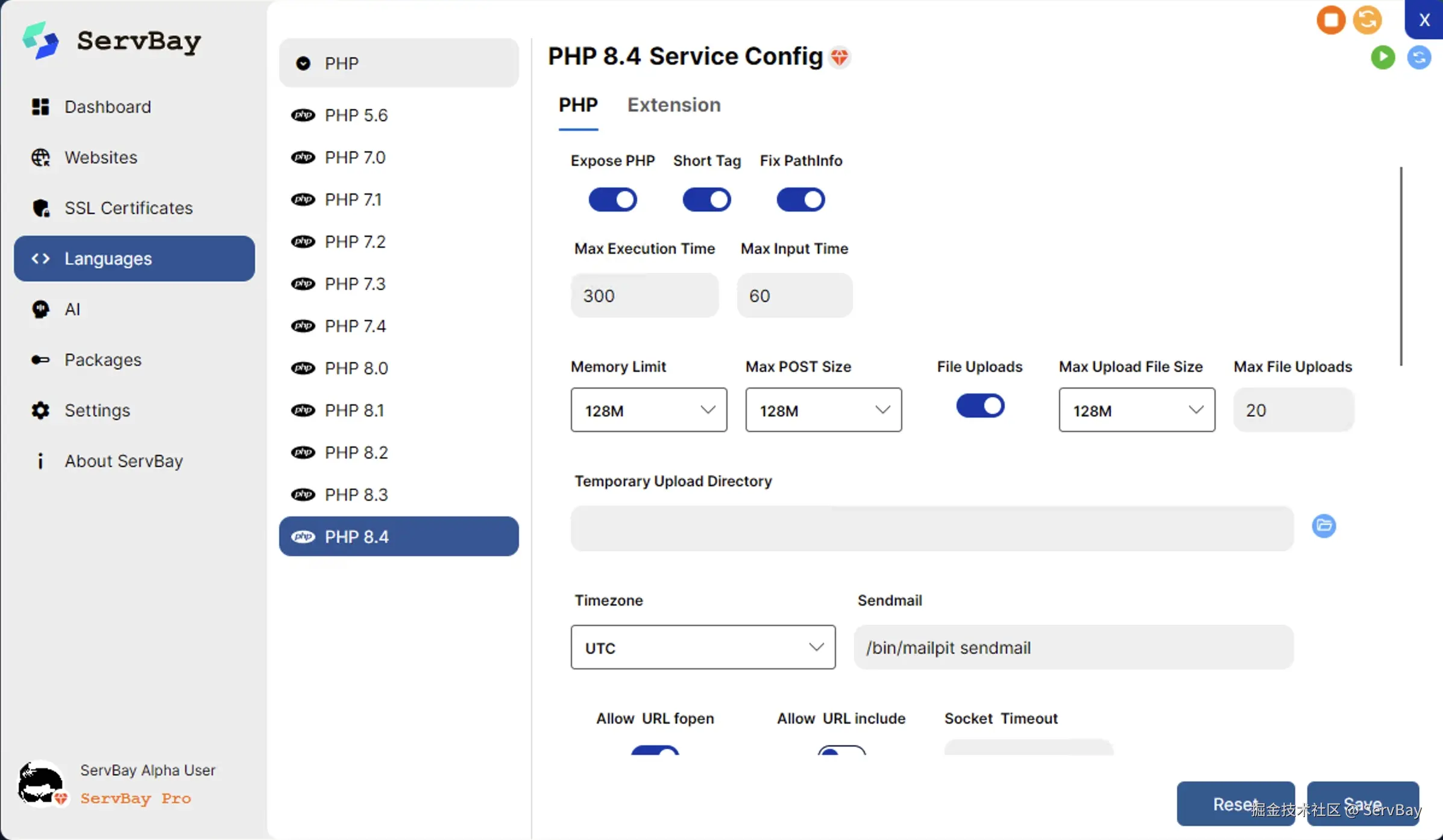Click the vertical scrollbar in config panel

(x=1401, y=266)
